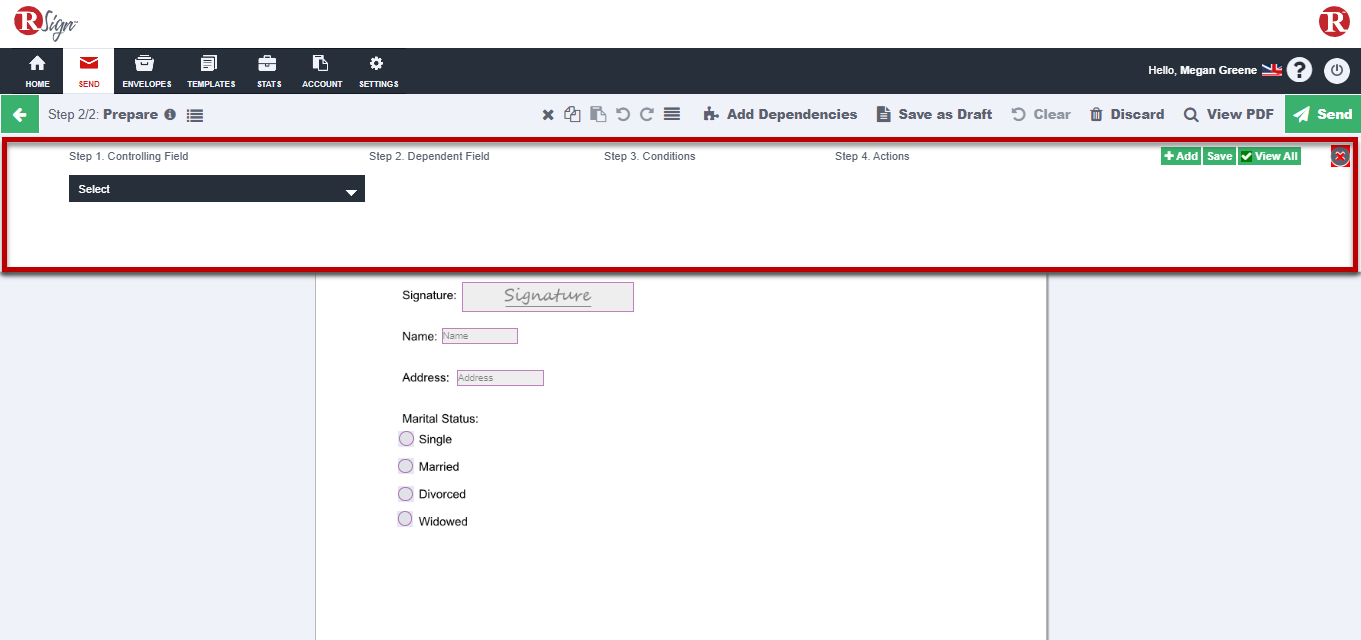
Task: Click the green Send button
Action: [x=1322, y=115]
